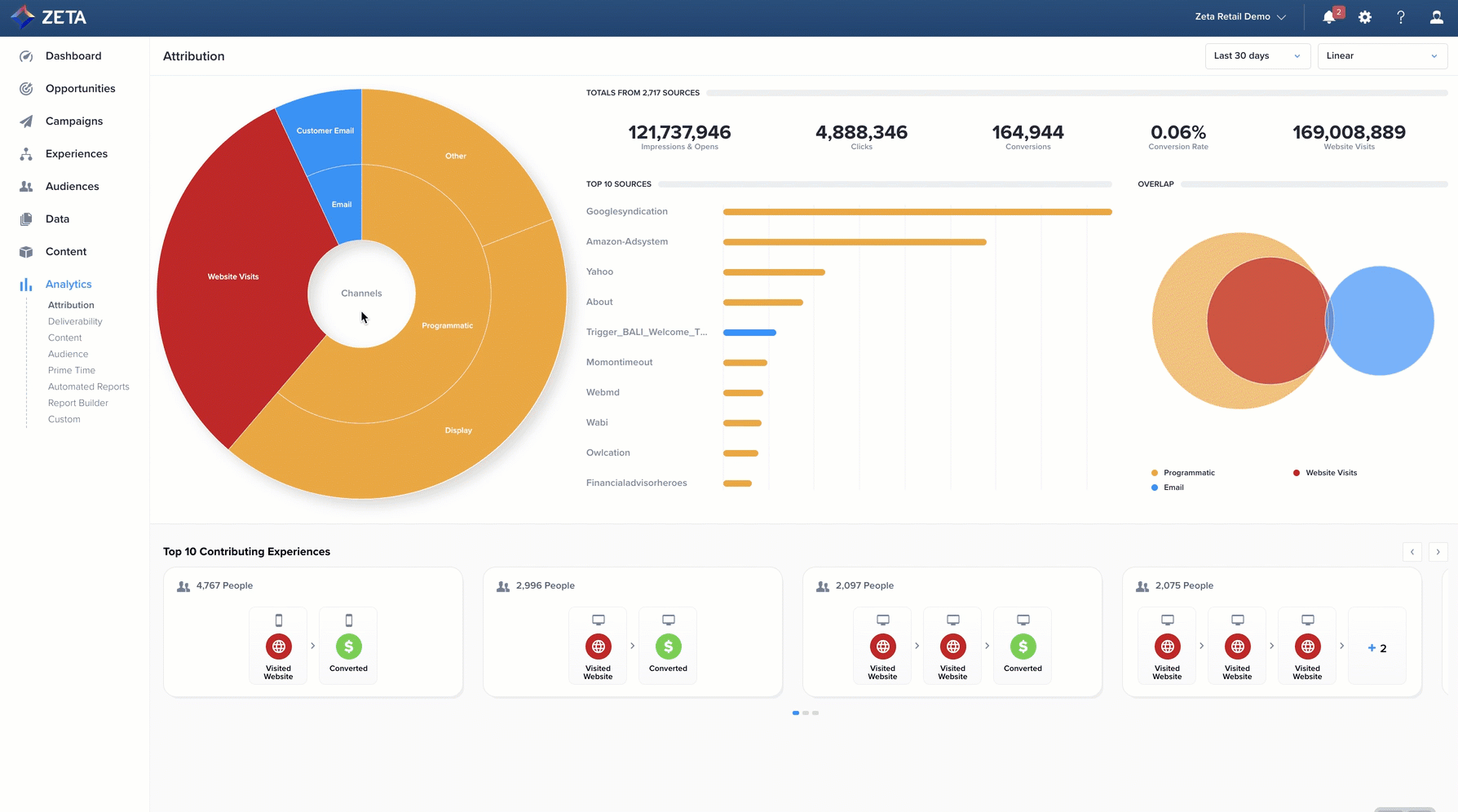Open Deliverability under Analytics
The image size is (1458, 812).
click(x=75, y=322)
